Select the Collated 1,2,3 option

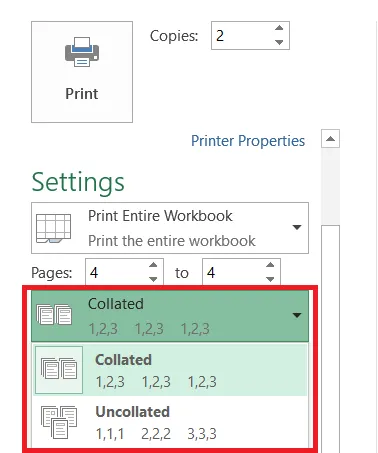coord(170,370)
